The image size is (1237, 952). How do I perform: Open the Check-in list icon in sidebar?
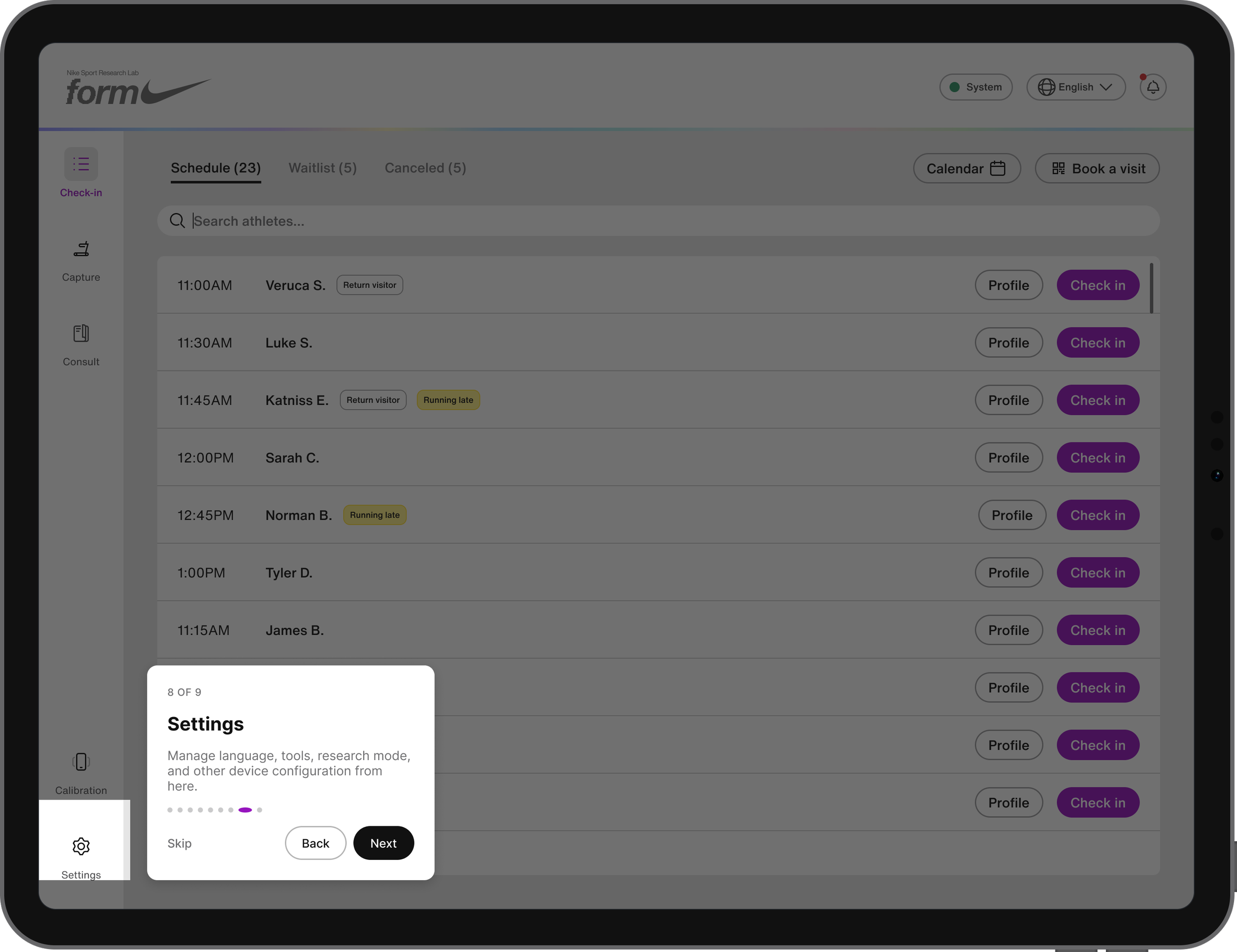(81, 164)
